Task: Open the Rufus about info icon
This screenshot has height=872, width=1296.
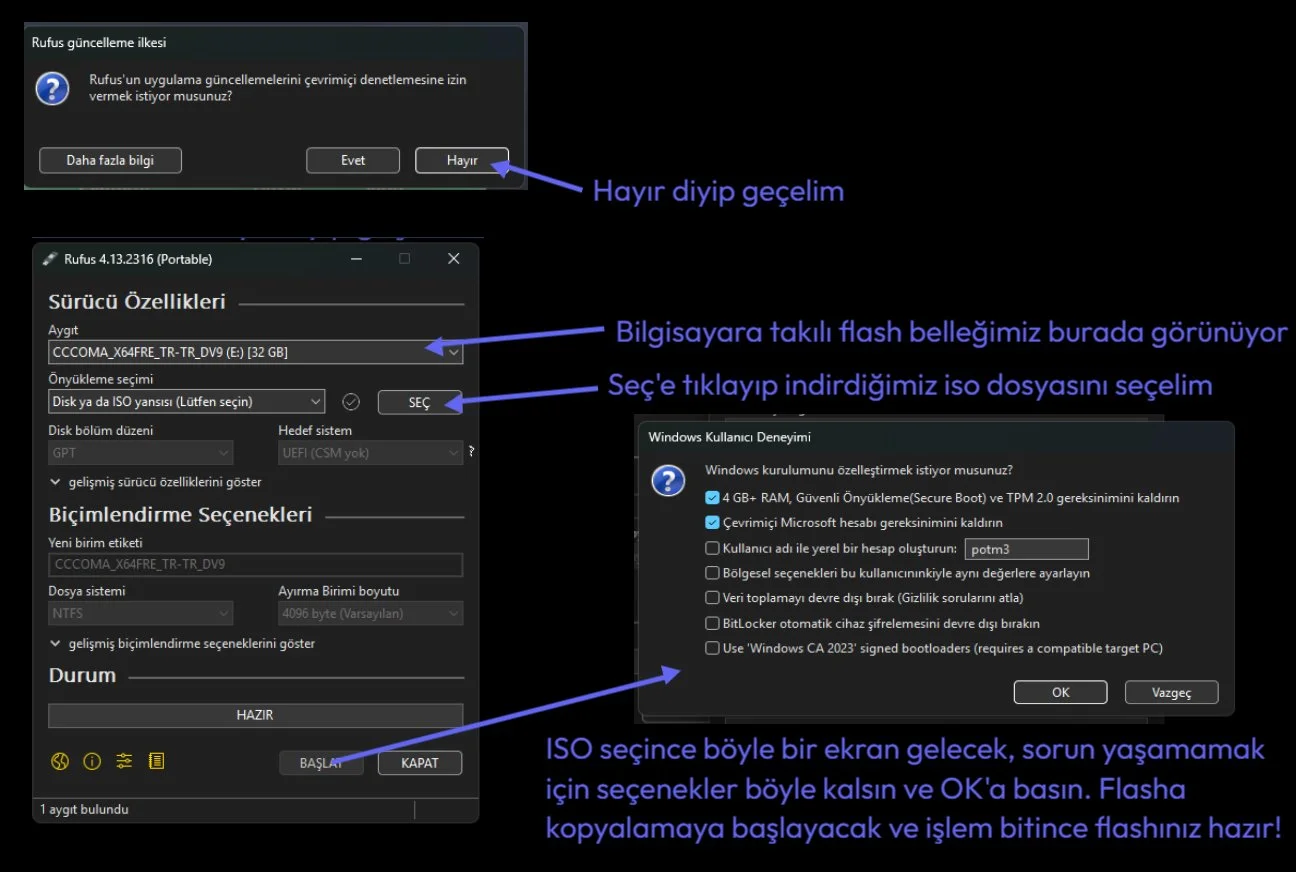Action: (x=92, y=762)
